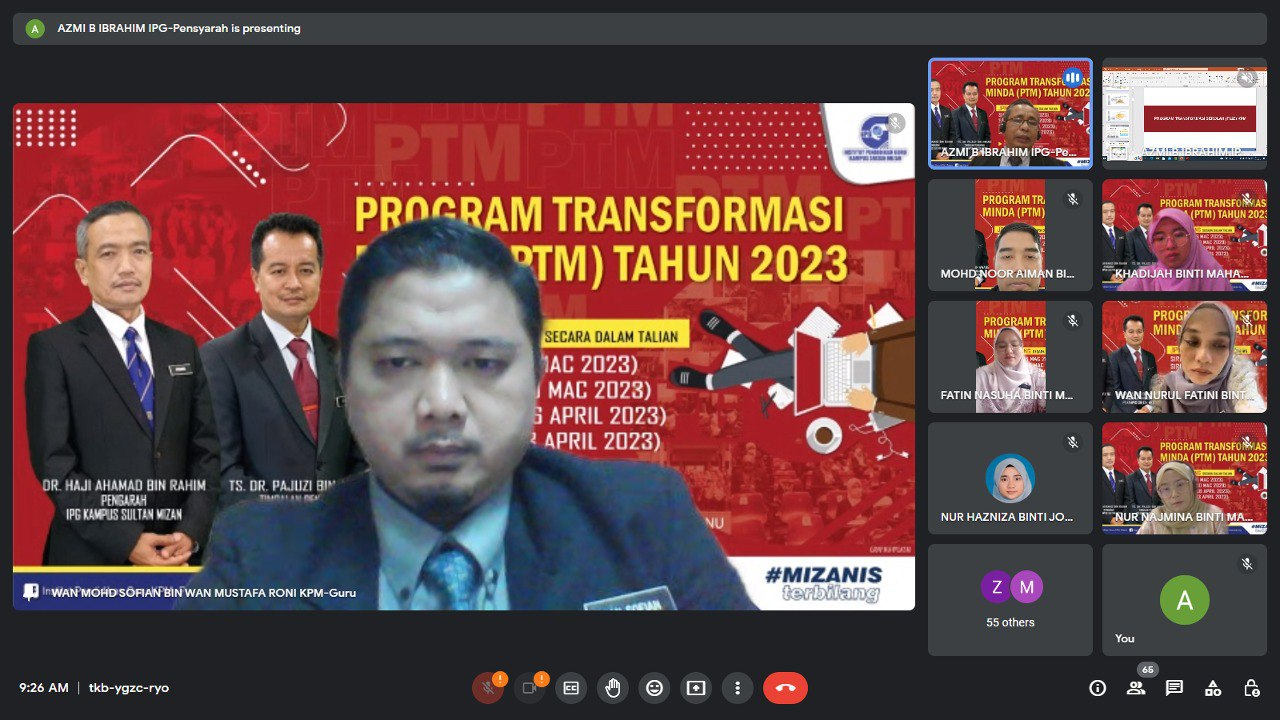Screen dimensions: 1280x720
Task: Toggle the camera button
Action: coord(529,688)
